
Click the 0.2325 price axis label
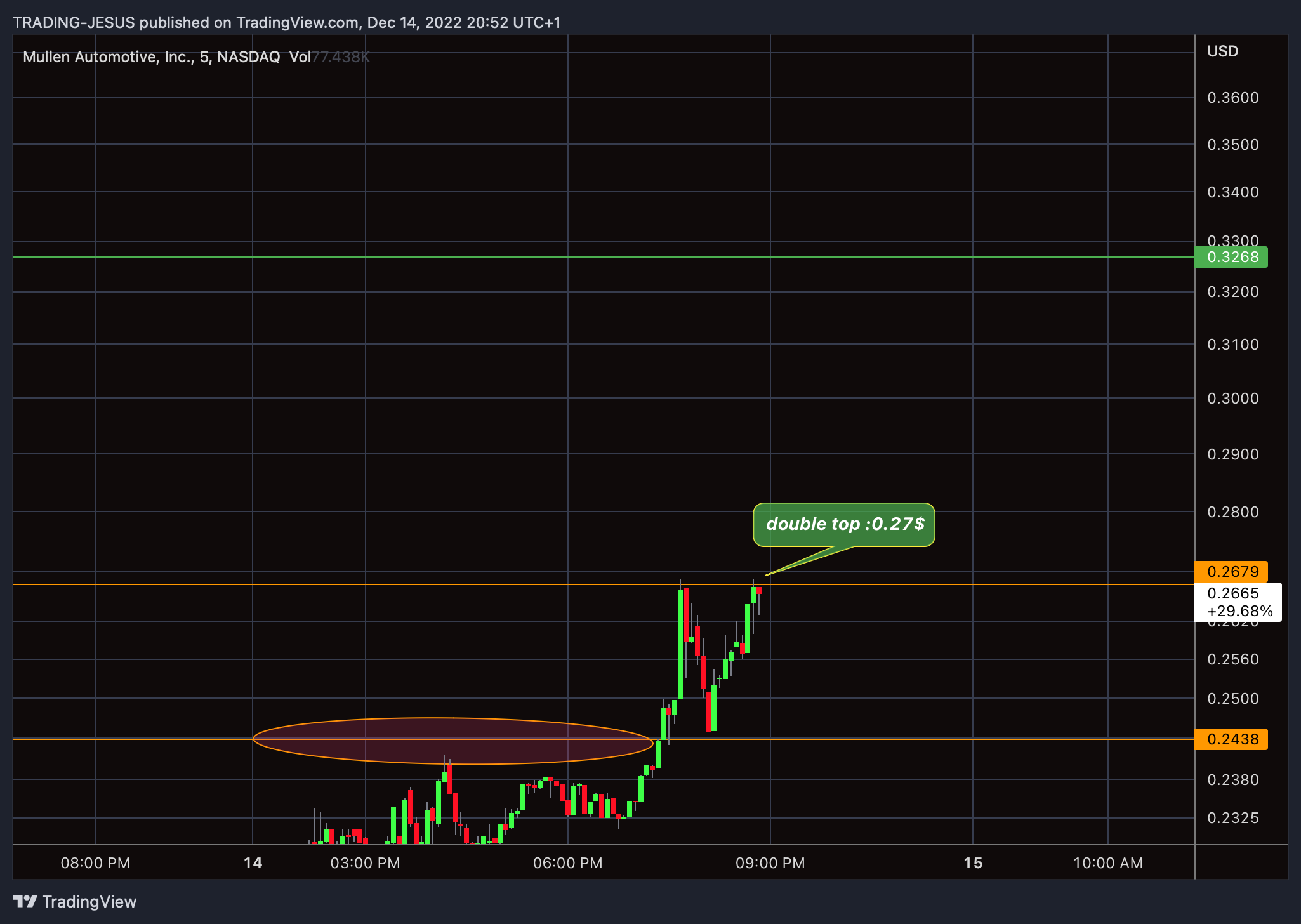tap(1233, 818)
